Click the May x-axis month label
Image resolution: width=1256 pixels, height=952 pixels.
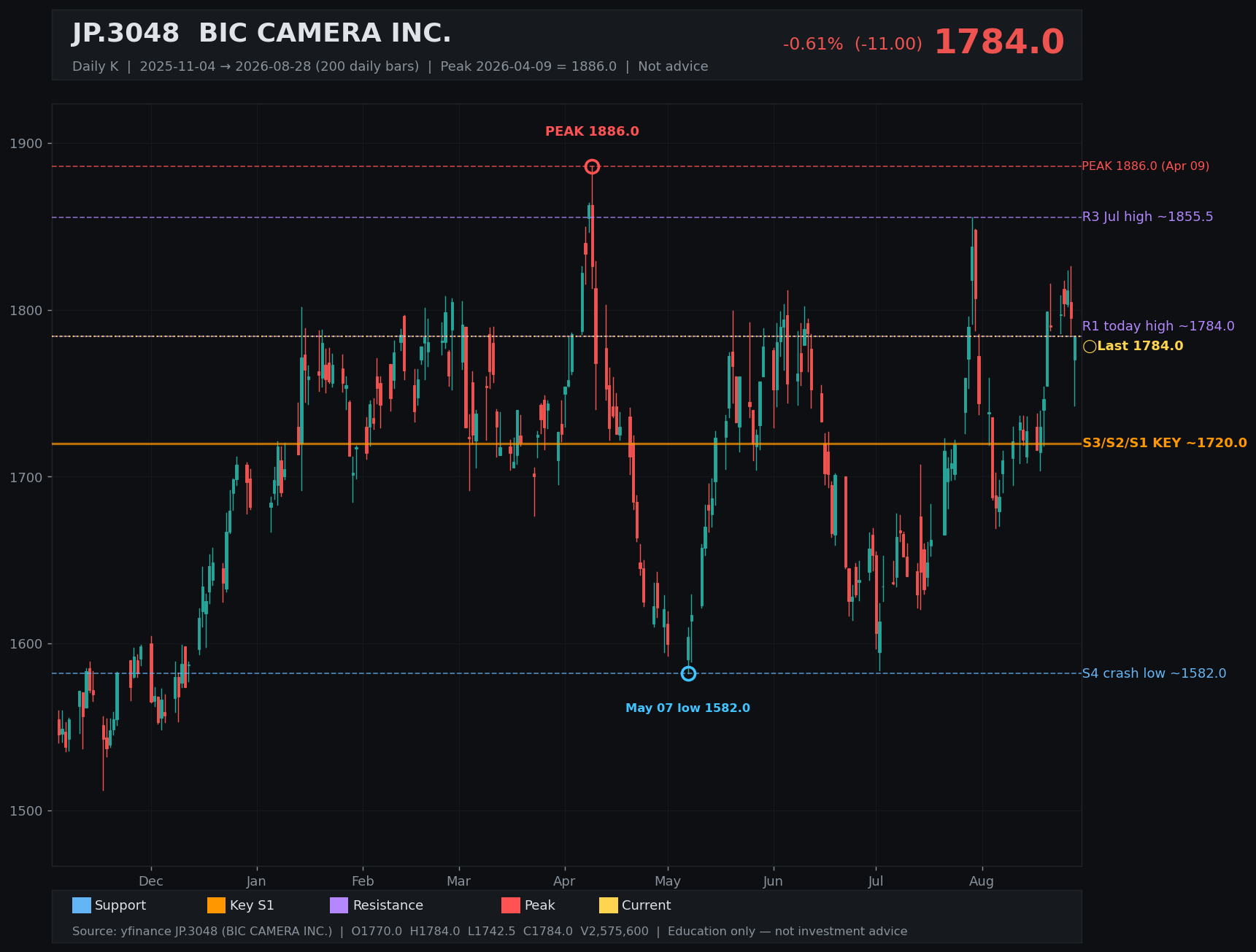coord(668,881)
